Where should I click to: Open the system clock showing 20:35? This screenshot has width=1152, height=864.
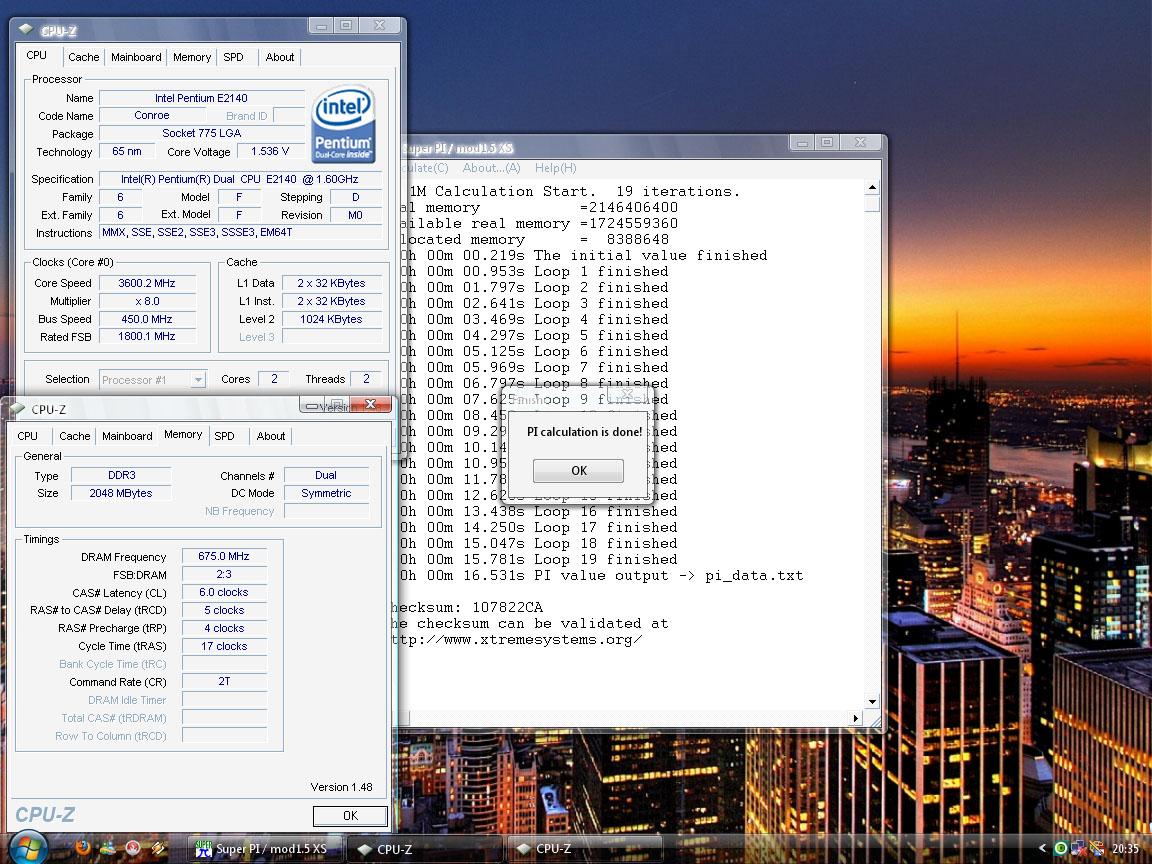pos(1125,849)
